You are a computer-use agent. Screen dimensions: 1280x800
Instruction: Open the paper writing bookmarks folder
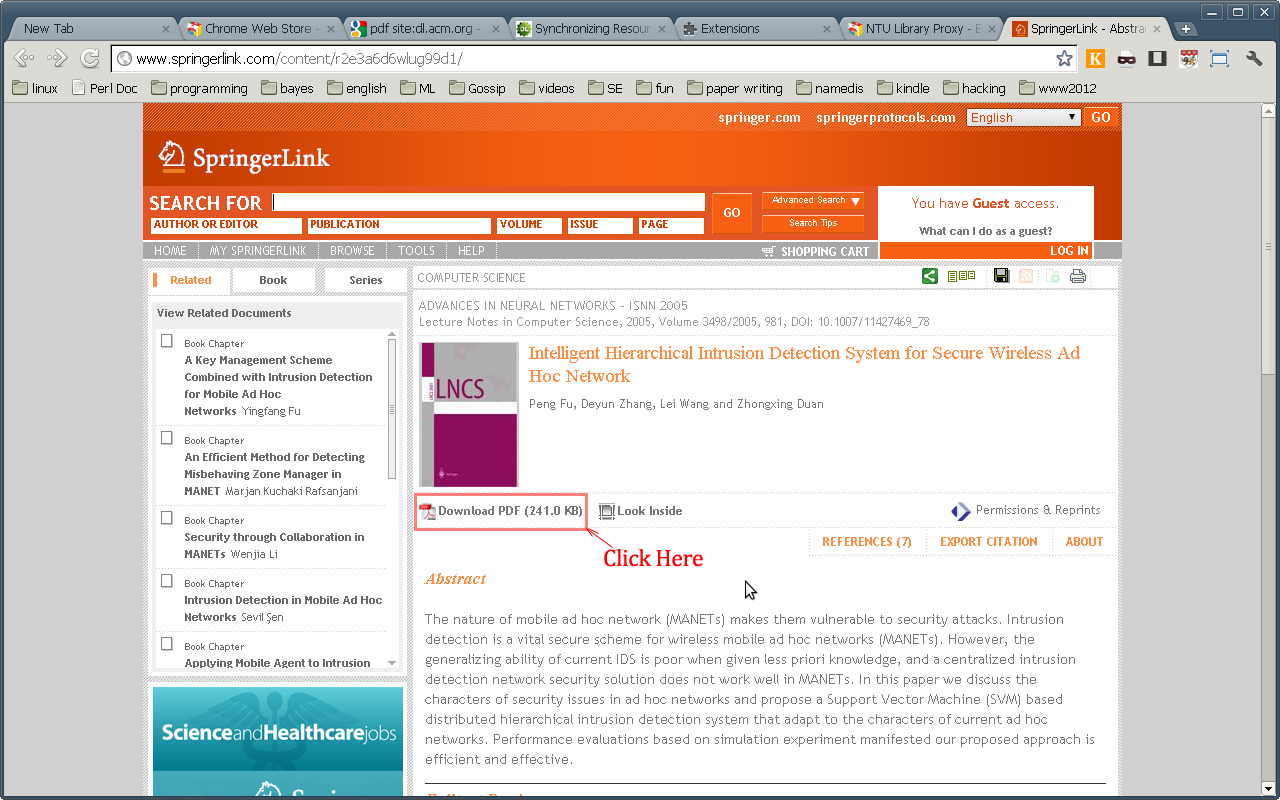[735, 88]
